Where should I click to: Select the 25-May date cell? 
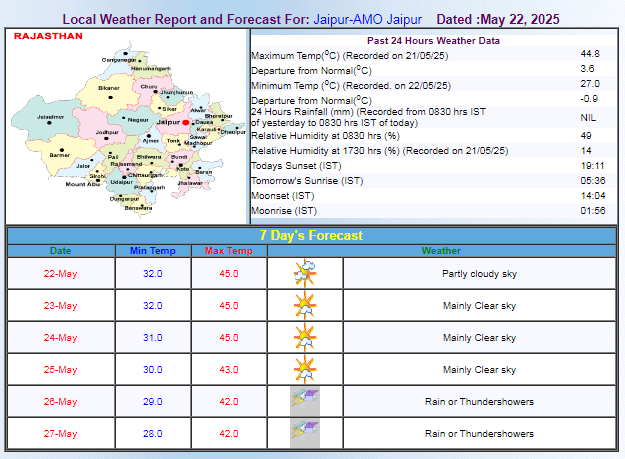pyautogui.click(x=61, y=370)
